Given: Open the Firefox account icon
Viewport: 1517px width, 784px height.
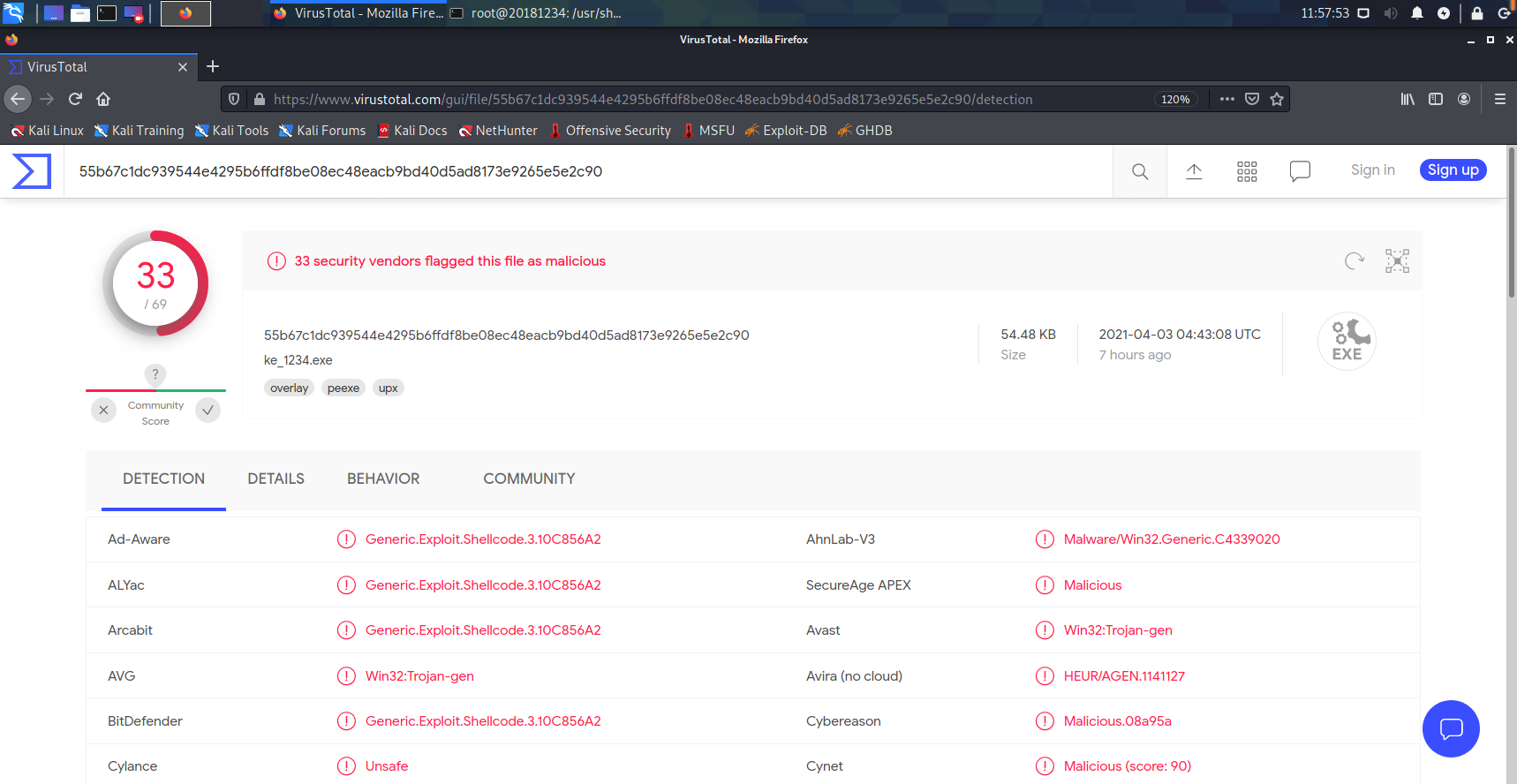Looking at the screenshot, I should click(x=1464, y=99).
